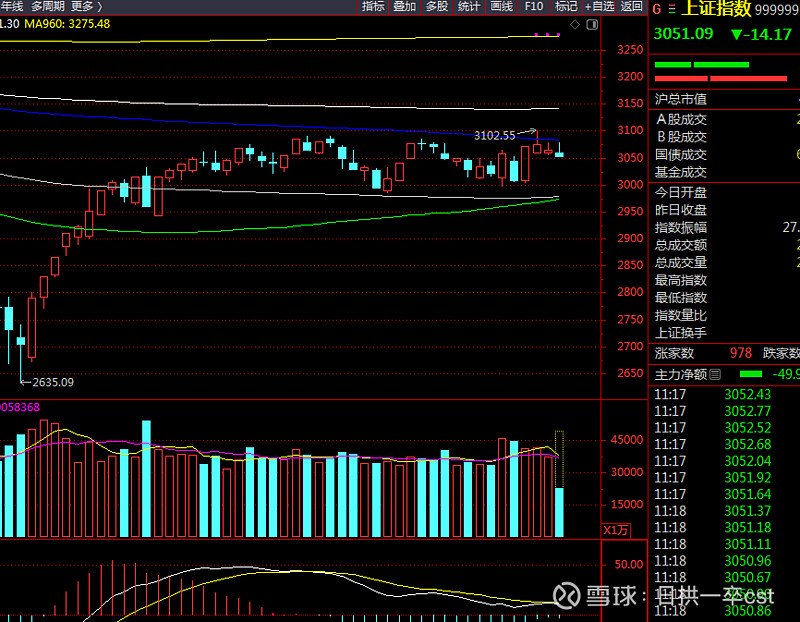This screenshot has width=800, height=622.
Task: Click the 返回 back button
Action: point(632,6)
